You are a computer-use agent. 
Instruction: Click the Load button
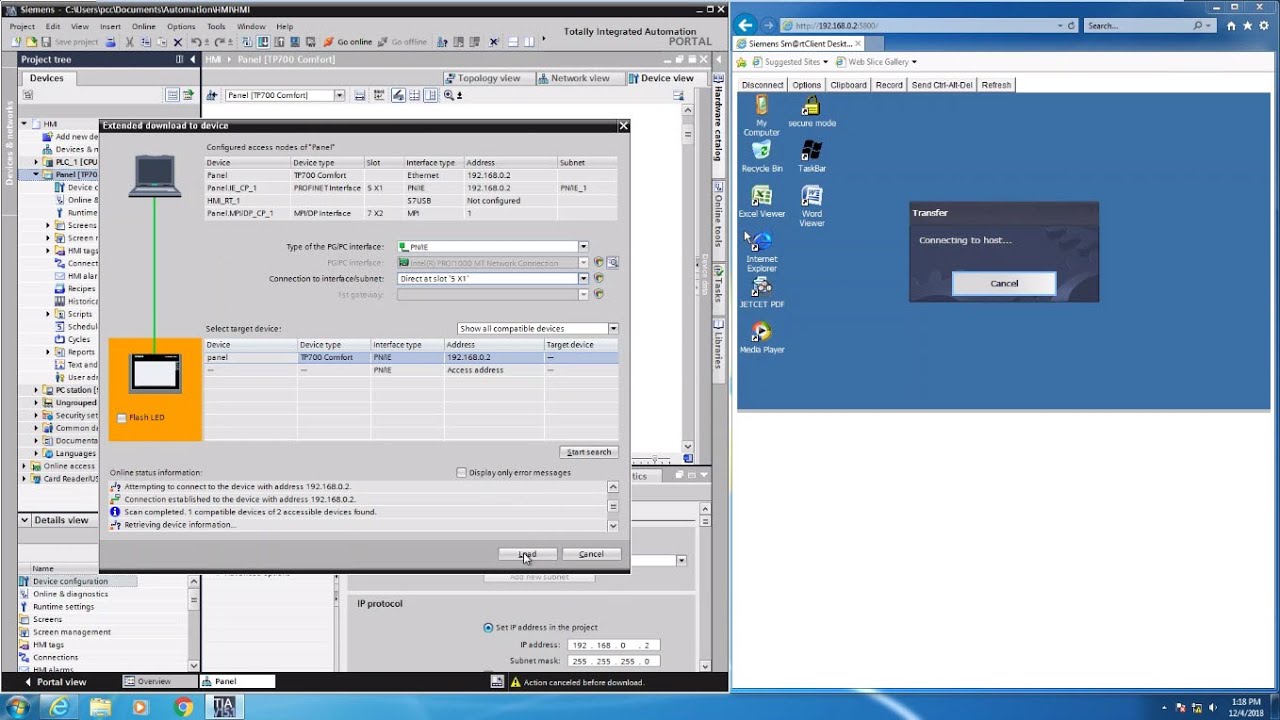click(x=527, y=554)
